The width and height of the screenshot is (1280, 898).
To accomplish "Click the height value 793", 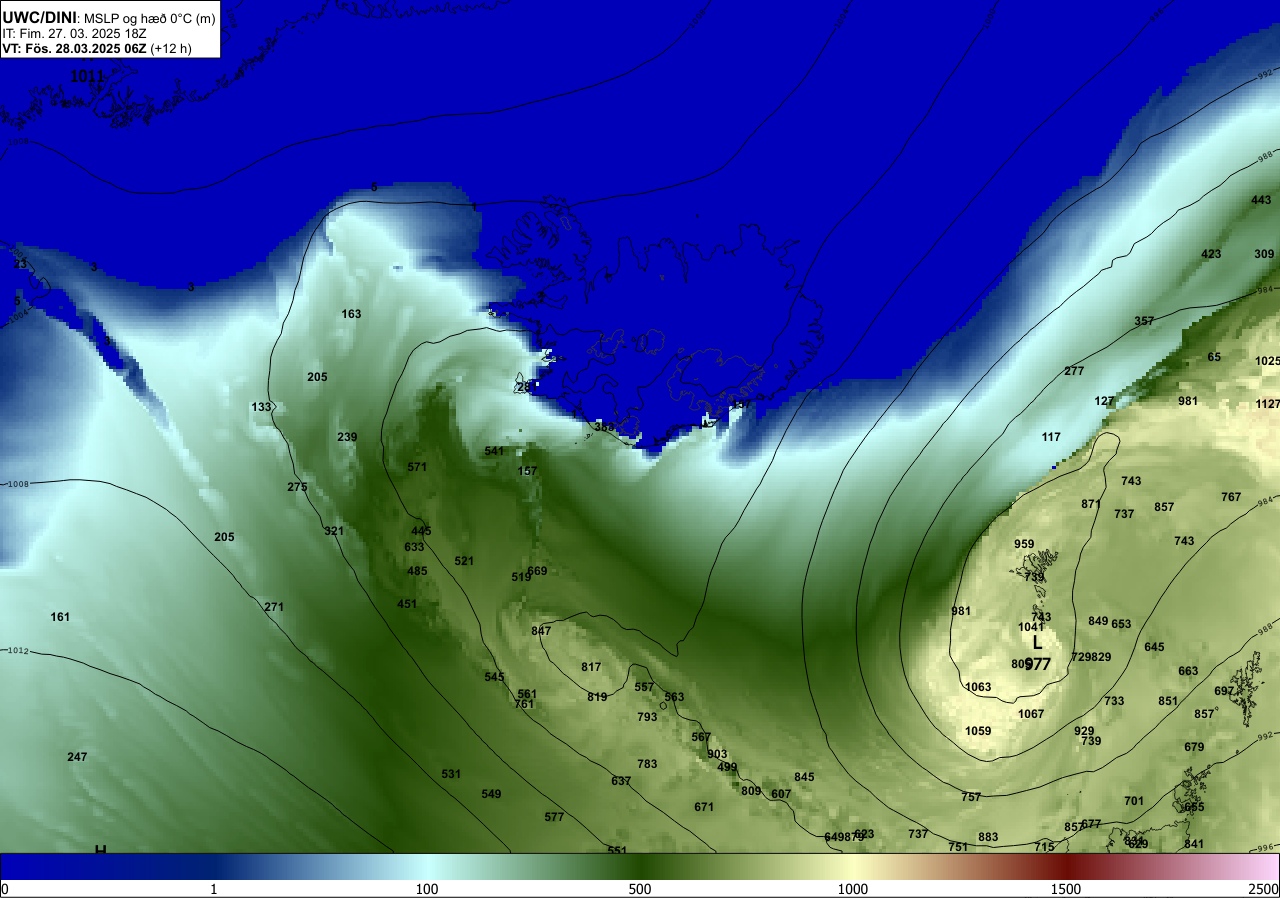I will (x=647, y=717).
